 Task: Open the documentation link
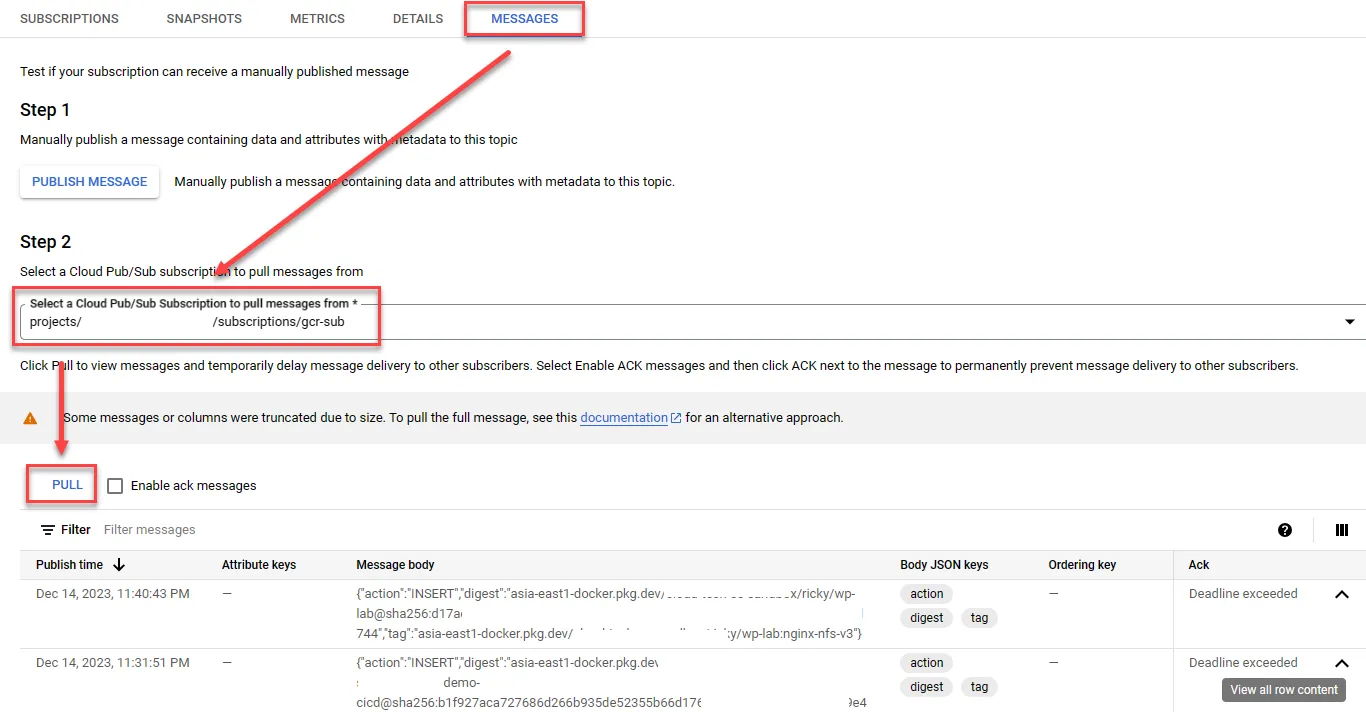[624, 418]
